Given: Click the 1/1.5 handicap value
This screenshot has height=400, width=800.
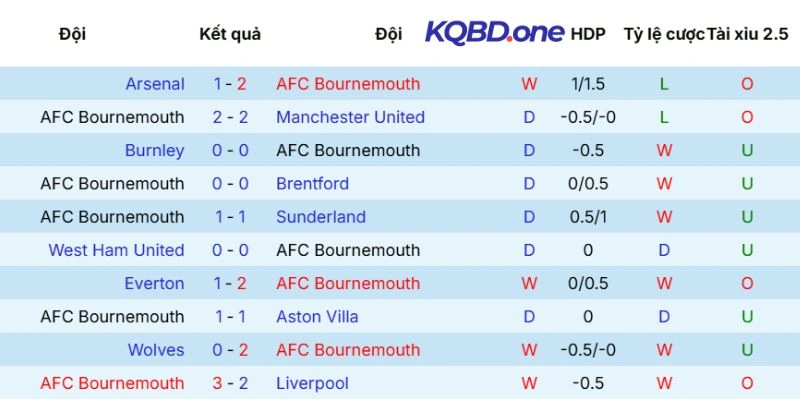Looking at the screenshot, I should click(588, 84).
